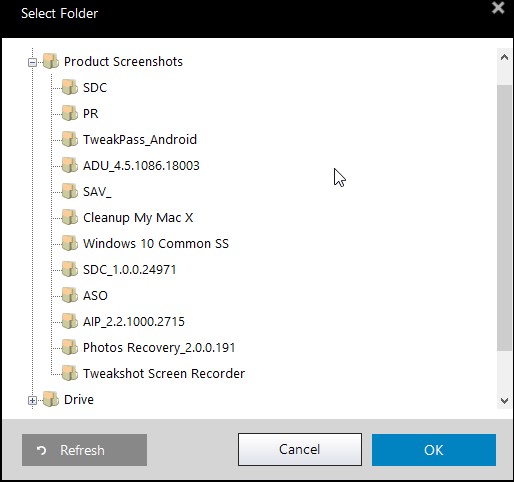Click the vertical scrollbar thumb
This screenshot has height=482, width=514.
click(504, 218)
